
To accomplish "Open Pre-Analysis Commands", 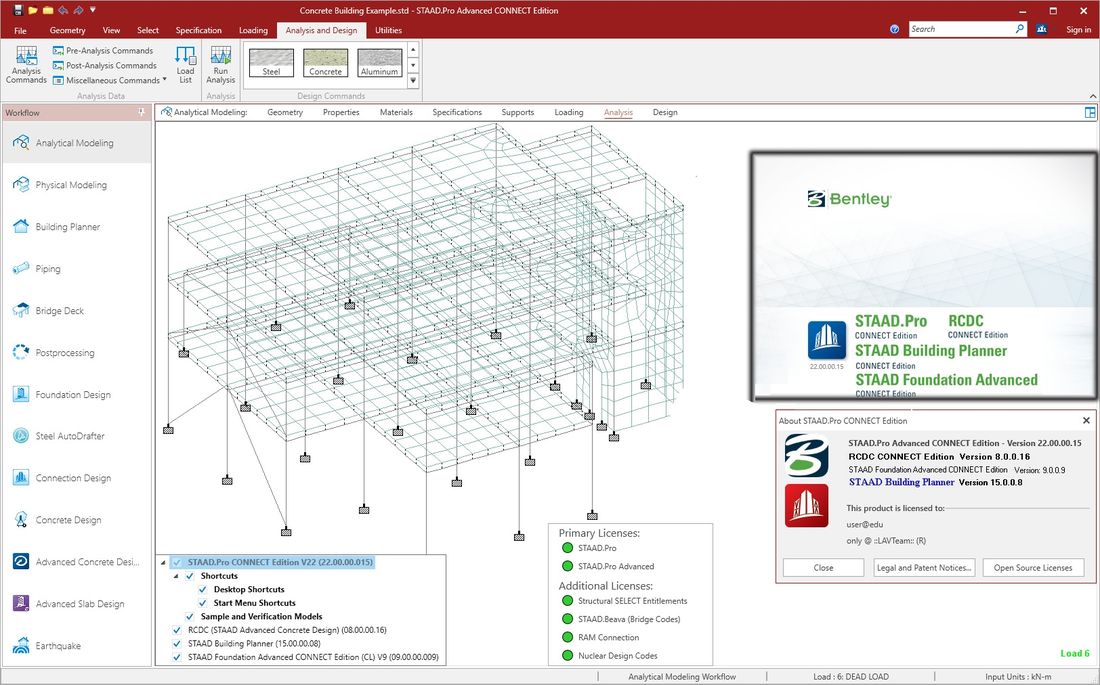I will [x=102, y=51].
